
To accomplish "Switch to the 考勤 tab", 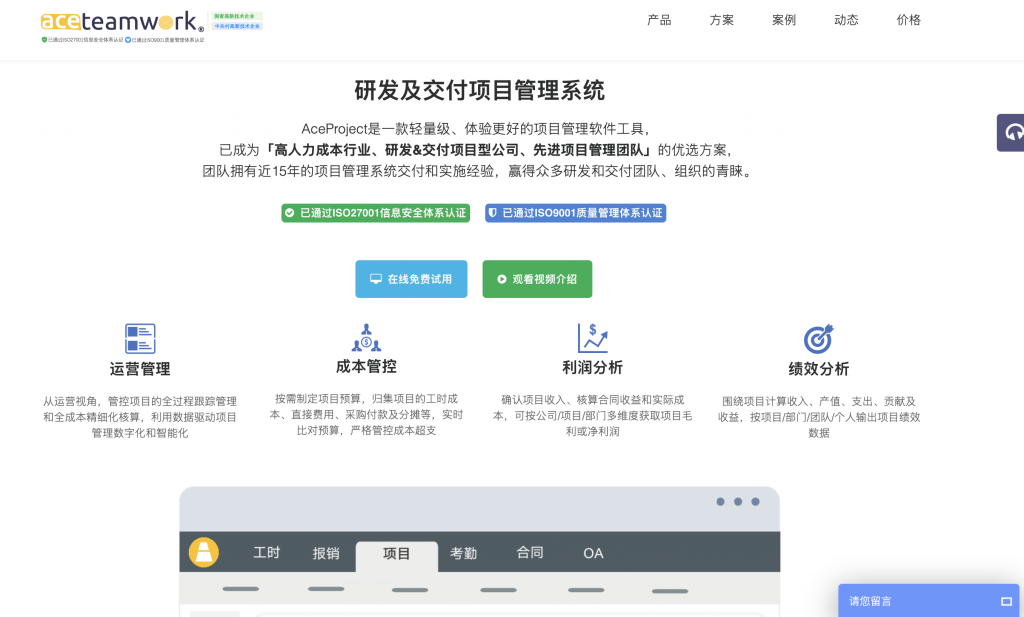I will tap(464, 553).
